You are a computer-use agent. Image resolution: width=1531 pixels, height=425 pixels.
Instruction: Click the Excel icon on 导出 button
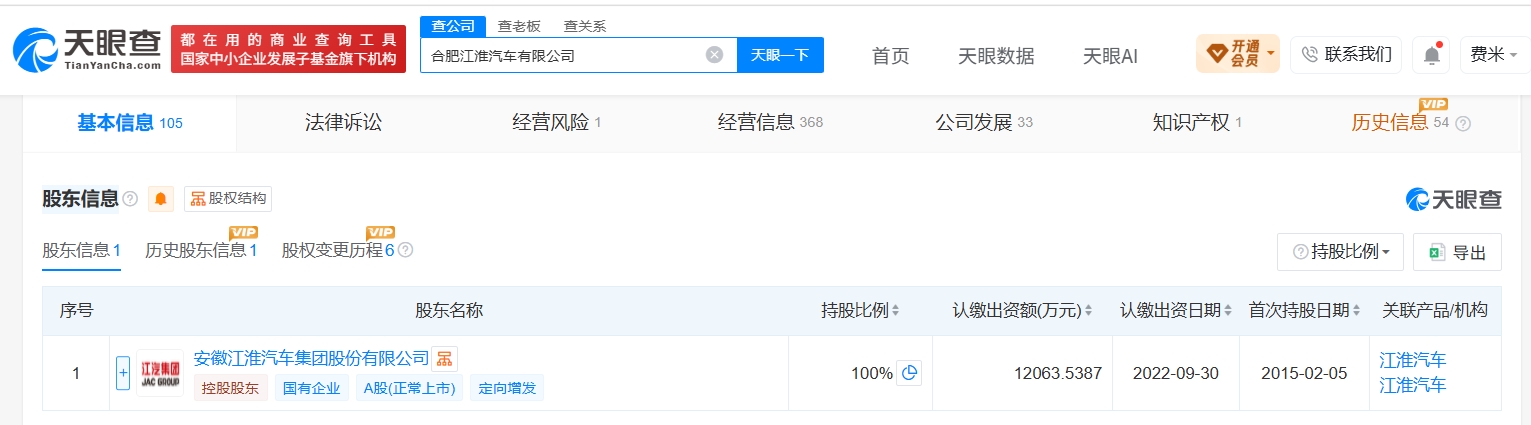[x=1438, y=252]
